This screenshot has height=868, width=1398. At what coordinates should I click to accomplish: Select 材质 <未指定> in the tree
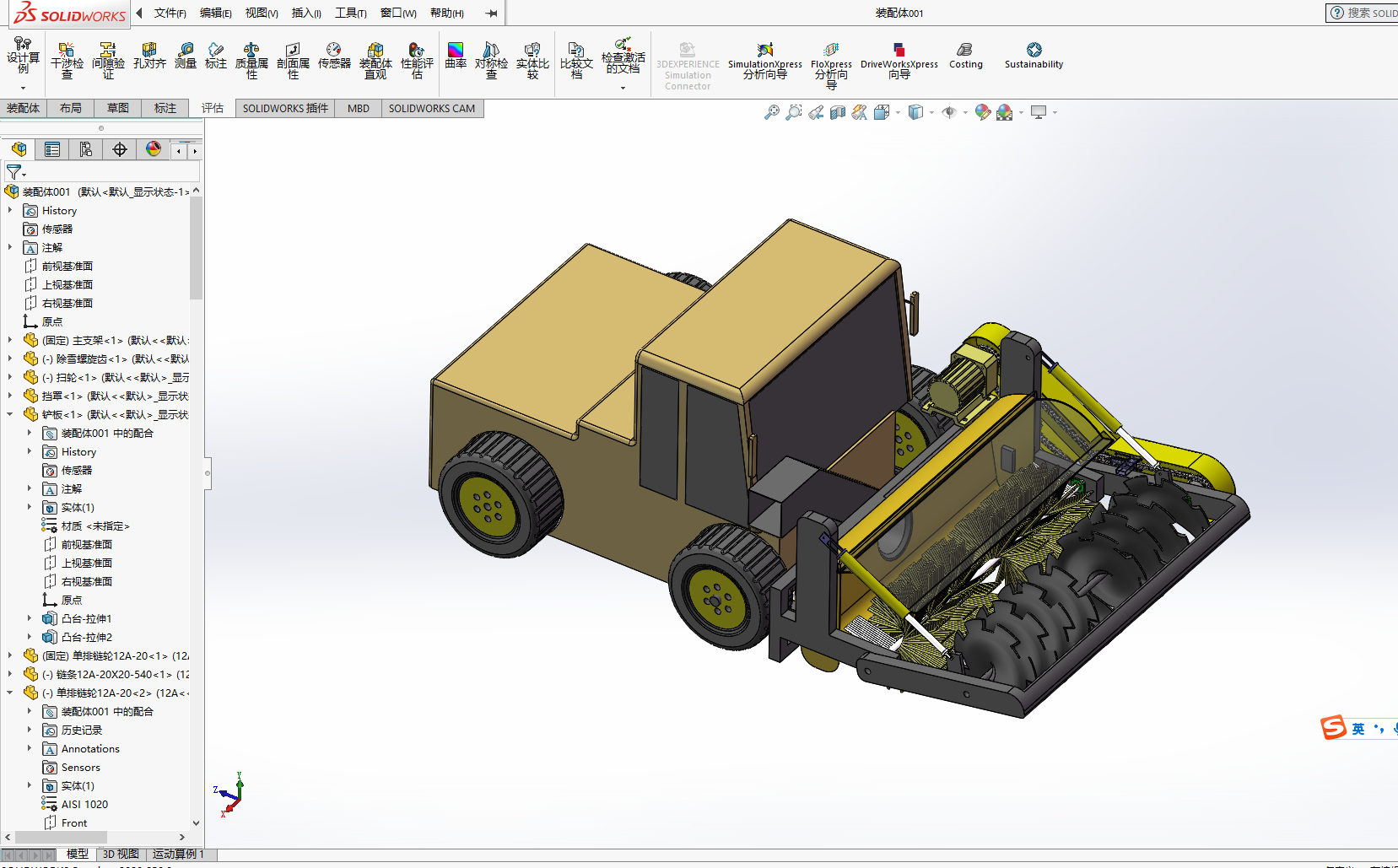coord(86,526)
